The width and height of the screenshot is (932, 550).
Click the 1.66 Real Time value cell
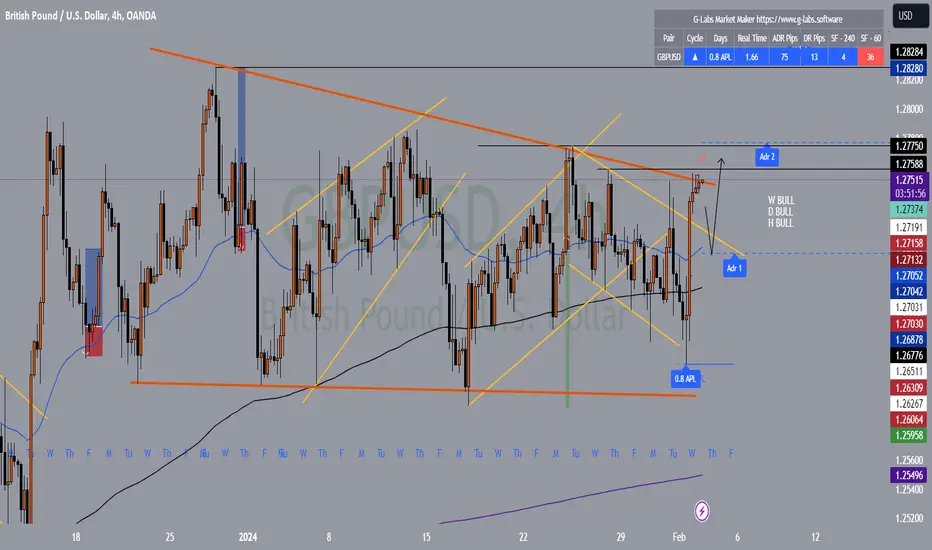coord(752,57)
